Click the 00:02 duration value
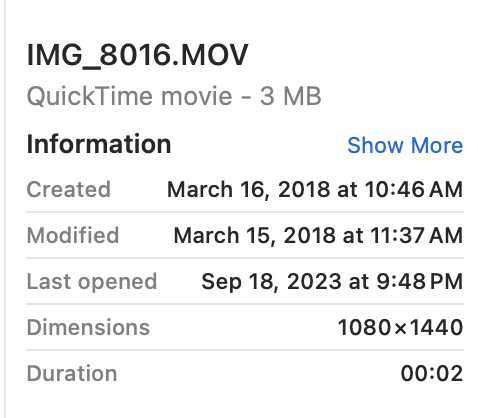Image resolution: width=478 pixels, height=418 pixels. 432,373
